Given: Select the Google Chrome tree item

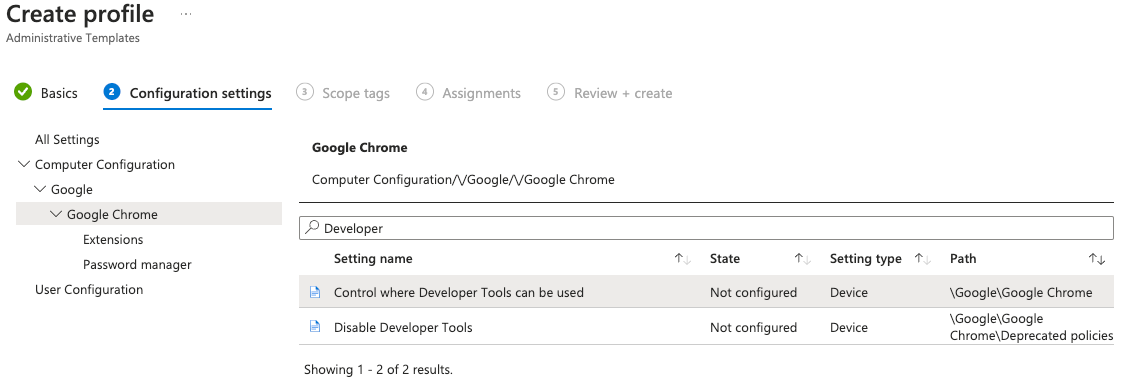Looking at the screenshot, I should pos(112,214).
